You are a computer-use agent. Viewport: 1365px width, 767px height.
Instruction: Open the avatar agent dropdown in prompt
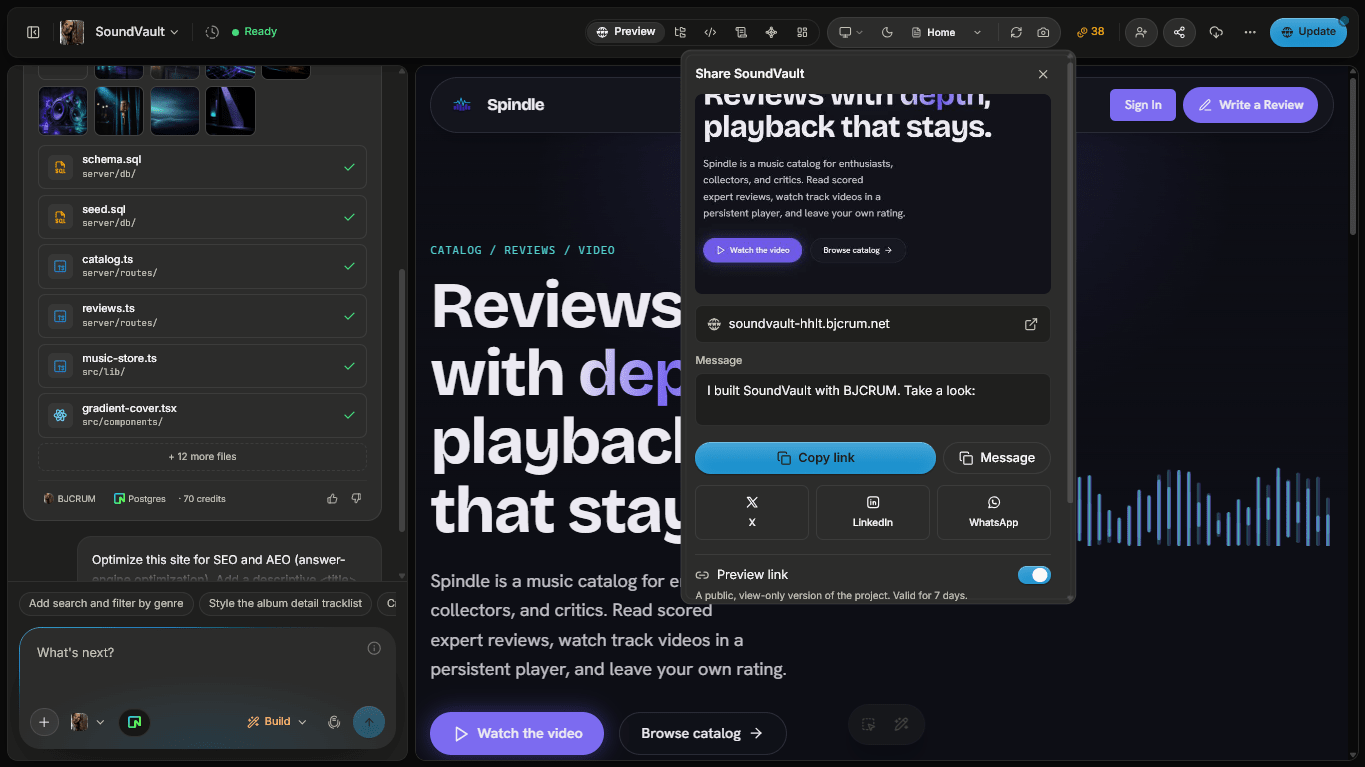coord(88,722)
